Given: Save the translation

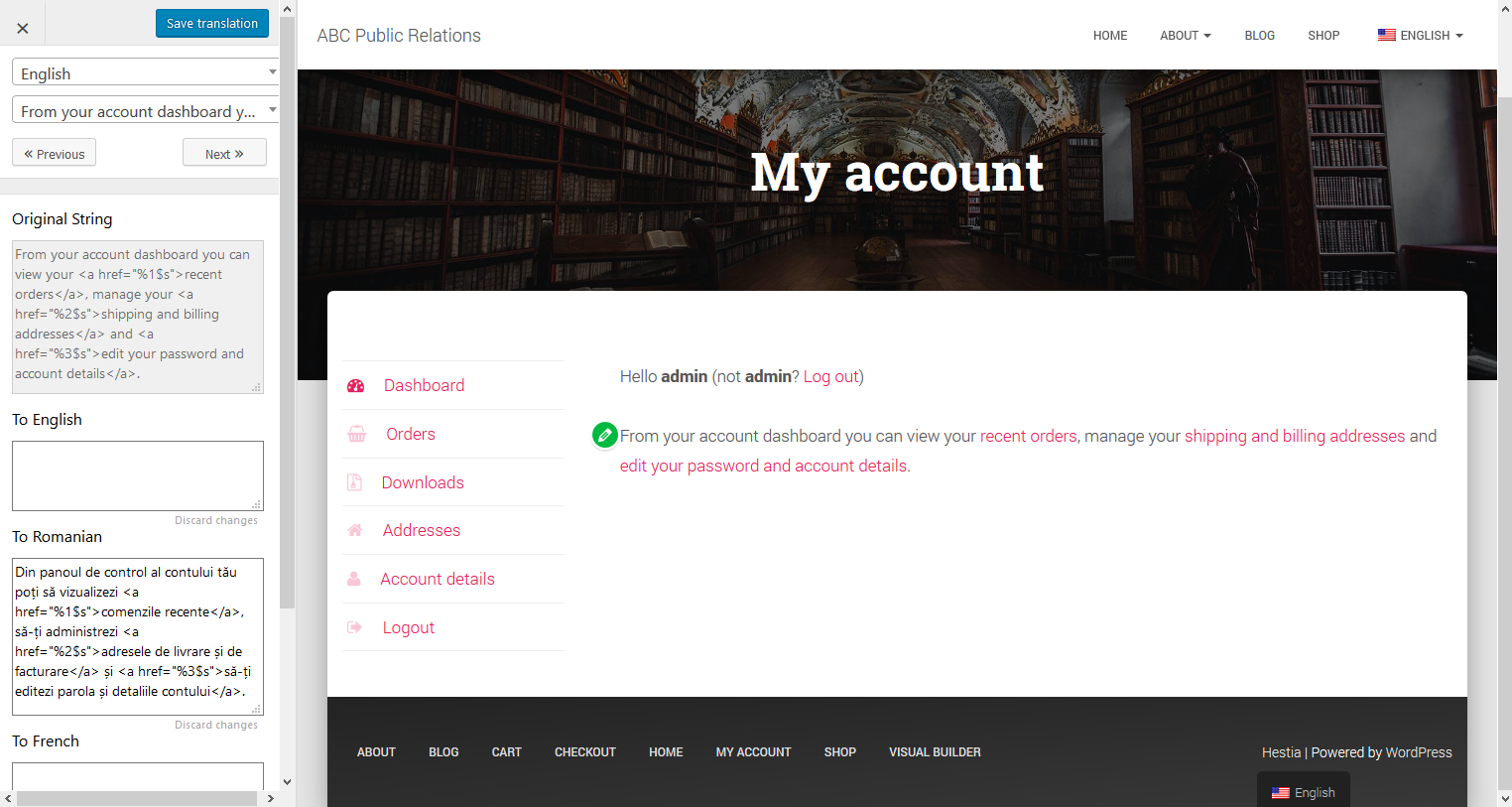Looking at the screenshot, I should (212, 24).
